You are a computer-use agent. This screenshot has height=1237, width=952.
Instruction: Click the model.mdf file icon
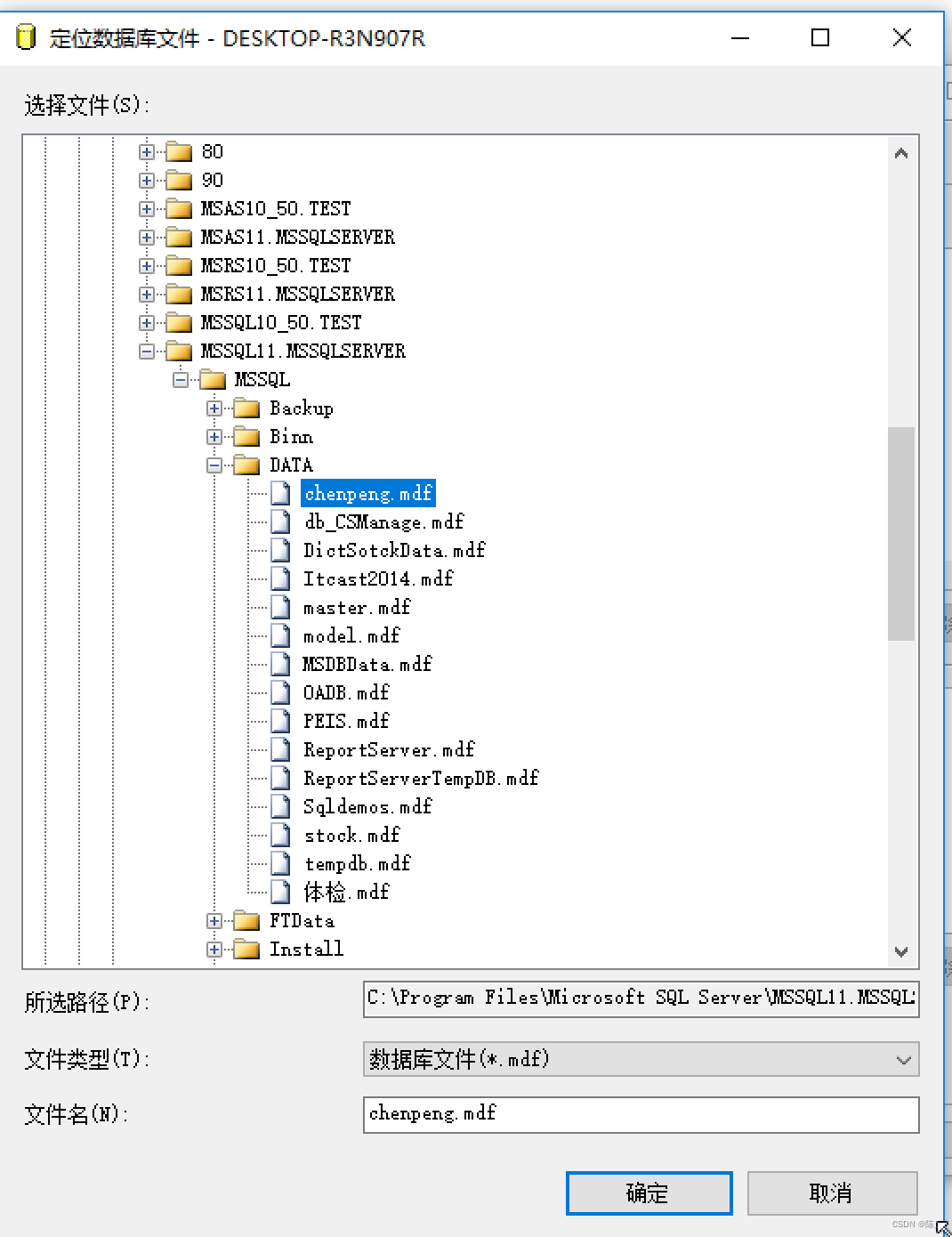pos(280,635)
